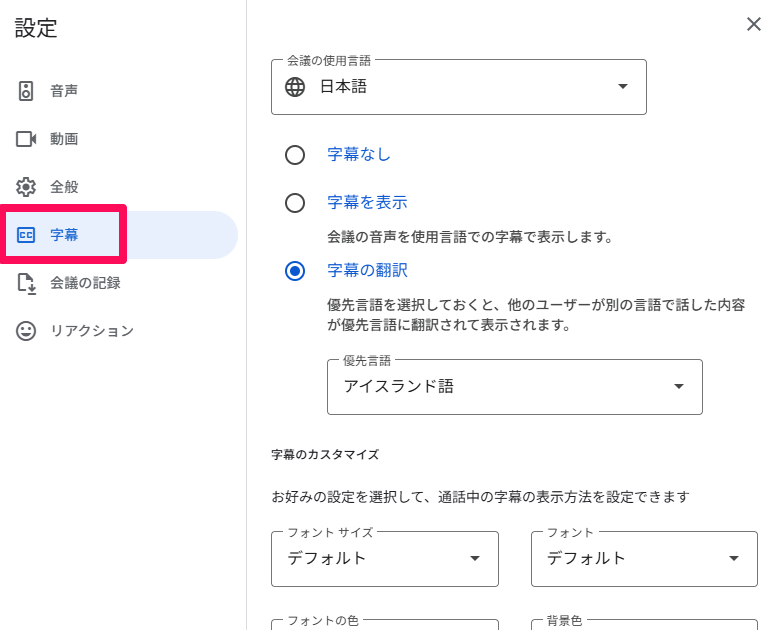779x630 pixels.
Task: Click the 字幕を表示 label text
Action: click(x=367, y=202)
